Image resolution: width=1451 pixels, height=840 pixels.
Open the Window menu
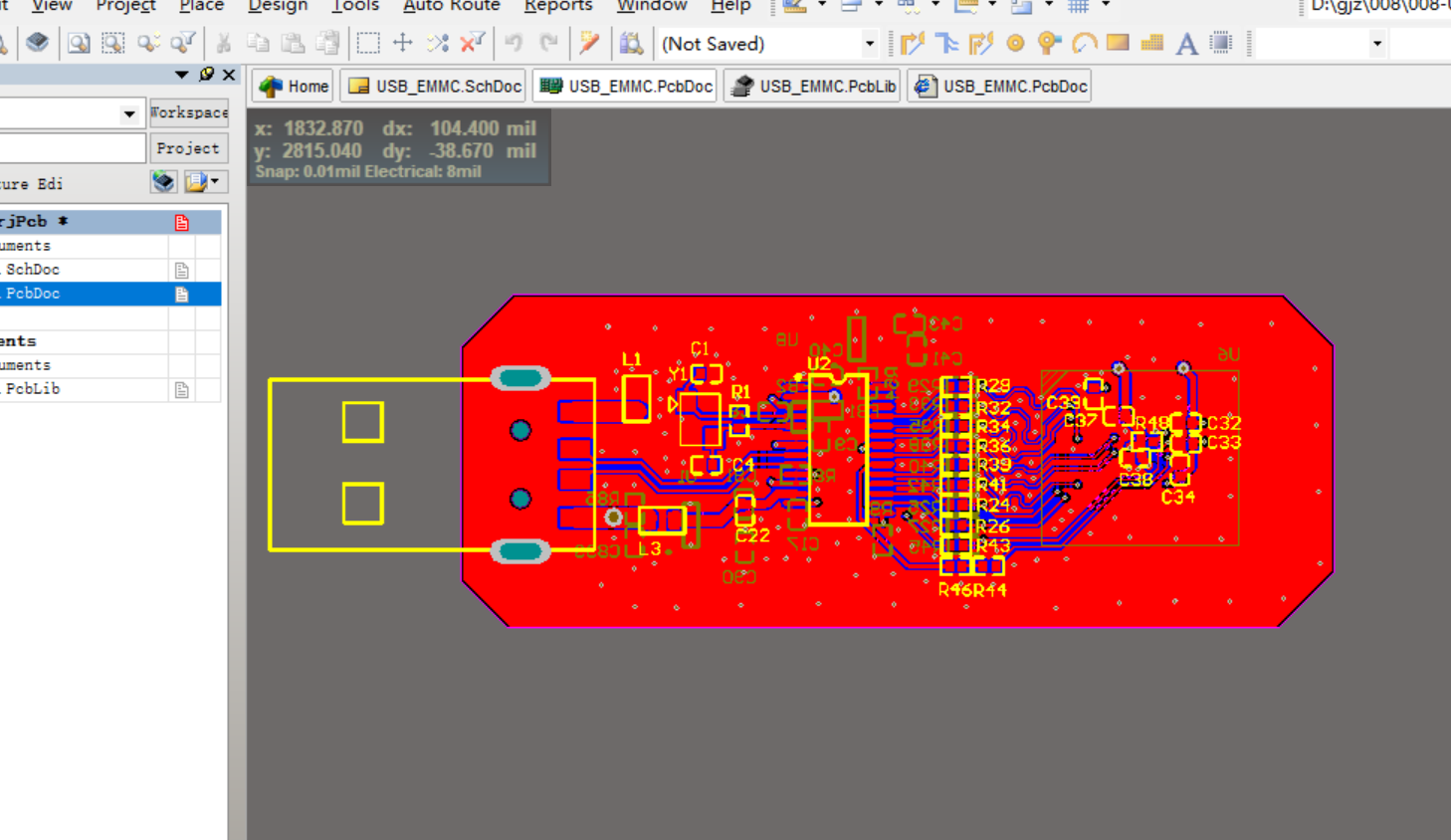[x=652, y=5]
